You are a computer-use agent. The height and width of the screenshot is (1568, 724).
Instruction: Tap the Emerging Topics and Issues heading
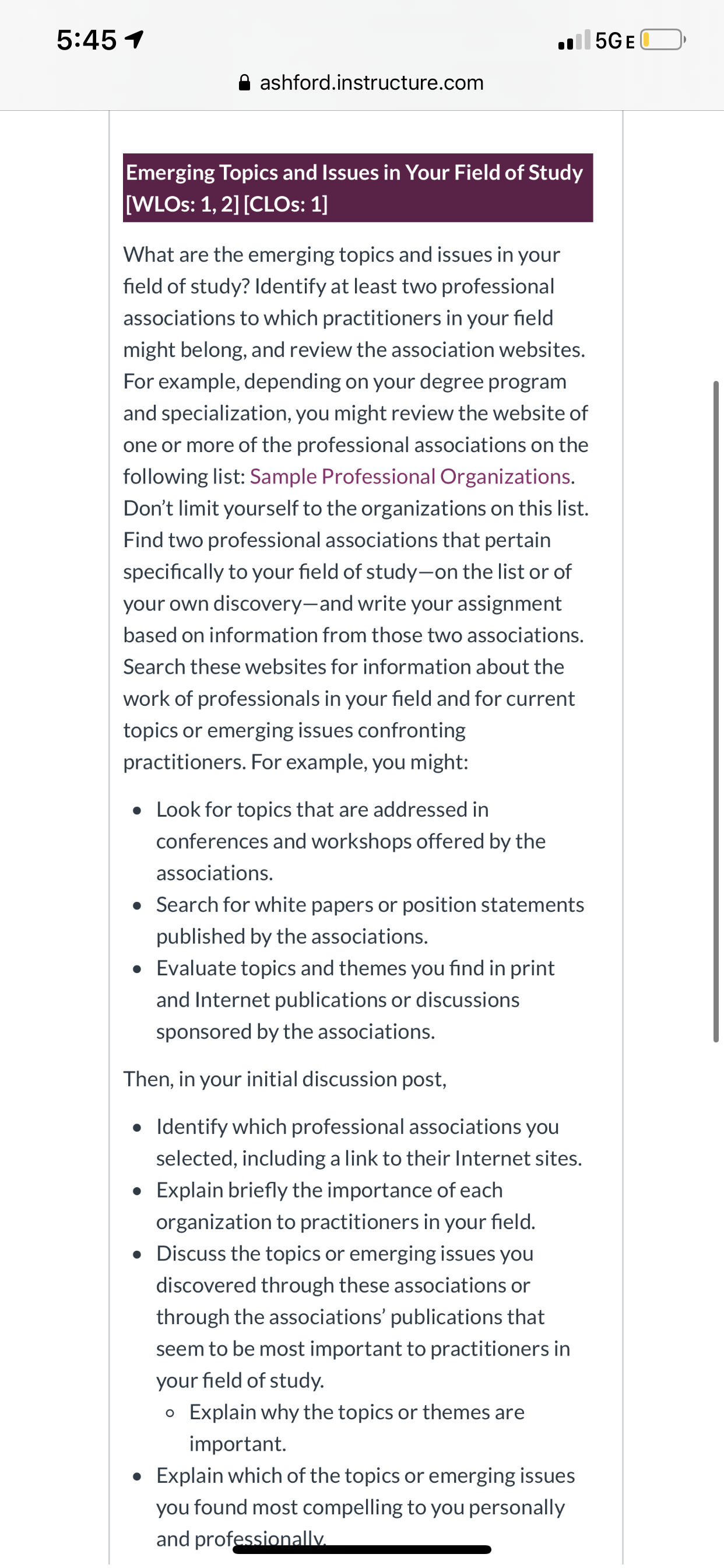(354, 172)
